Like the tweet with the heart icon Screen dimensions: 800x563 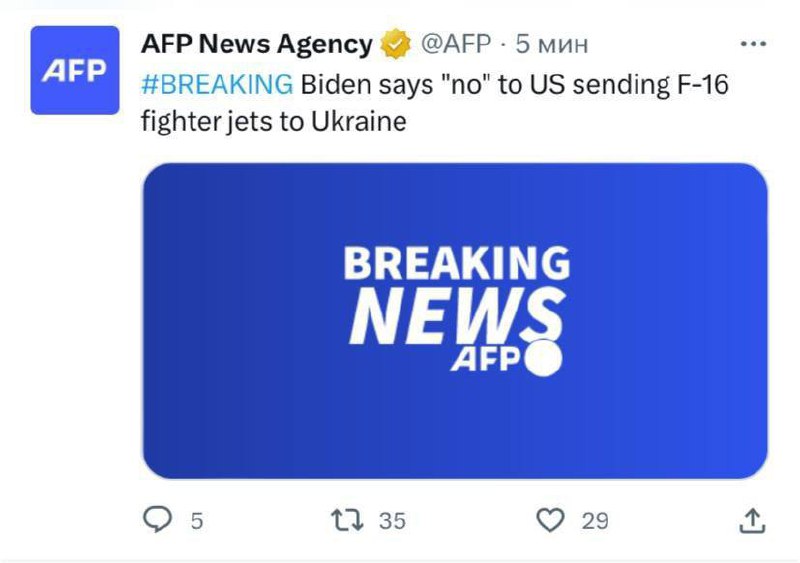[551, 520]
